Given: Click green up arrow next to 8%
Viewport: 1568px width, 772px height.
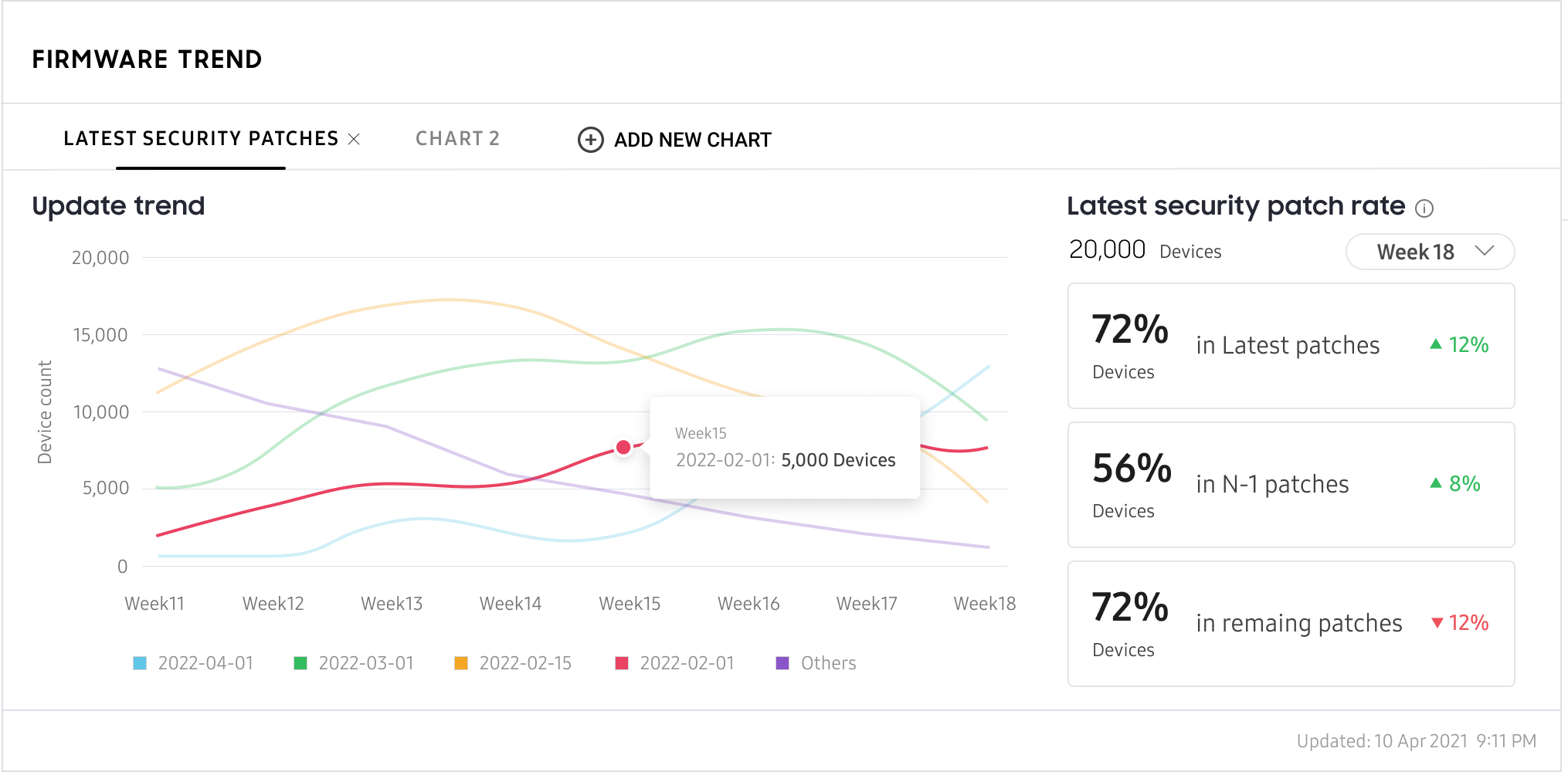Looking at the screenshot, I should pyautogui.click(x=1436, y=483).
